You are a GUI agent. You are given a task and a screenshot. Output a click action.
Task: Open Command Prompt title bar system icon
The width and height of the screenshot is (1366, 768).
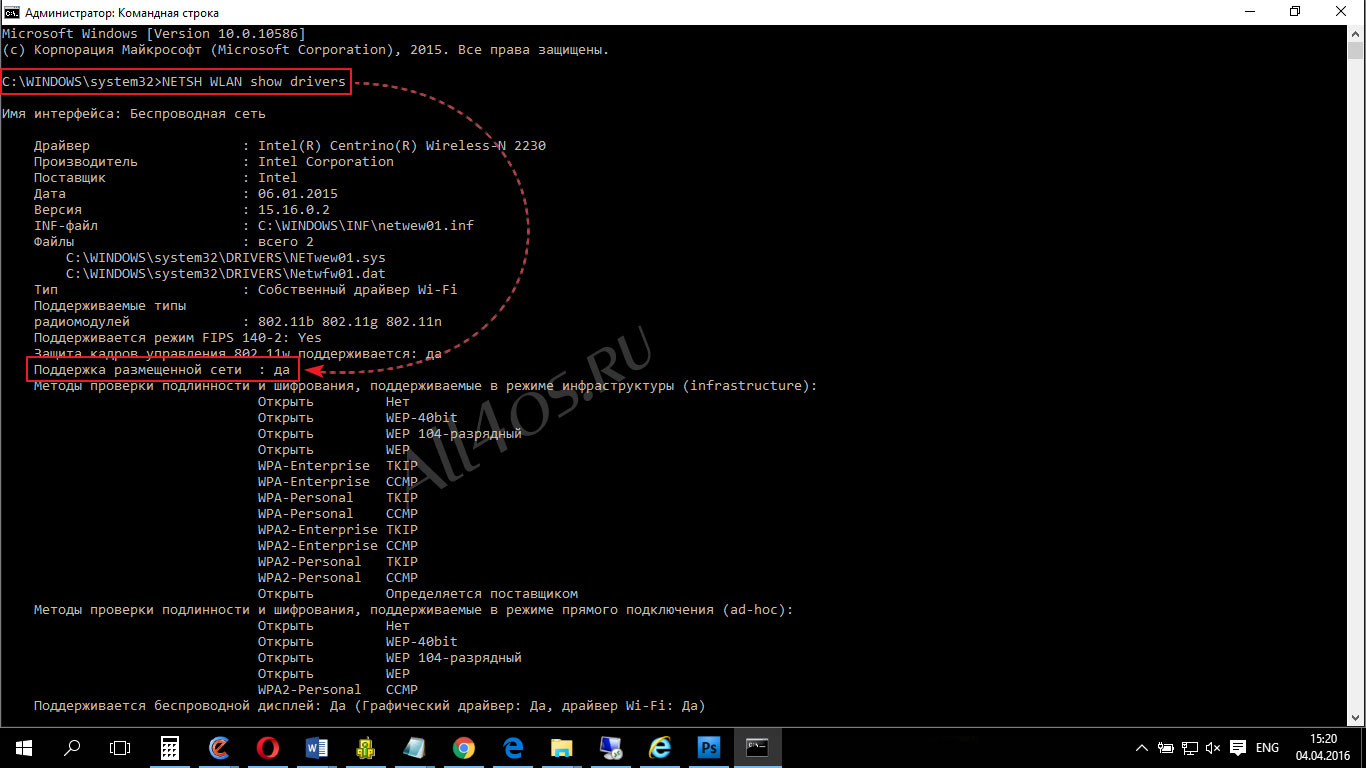[x=11, y=13]
